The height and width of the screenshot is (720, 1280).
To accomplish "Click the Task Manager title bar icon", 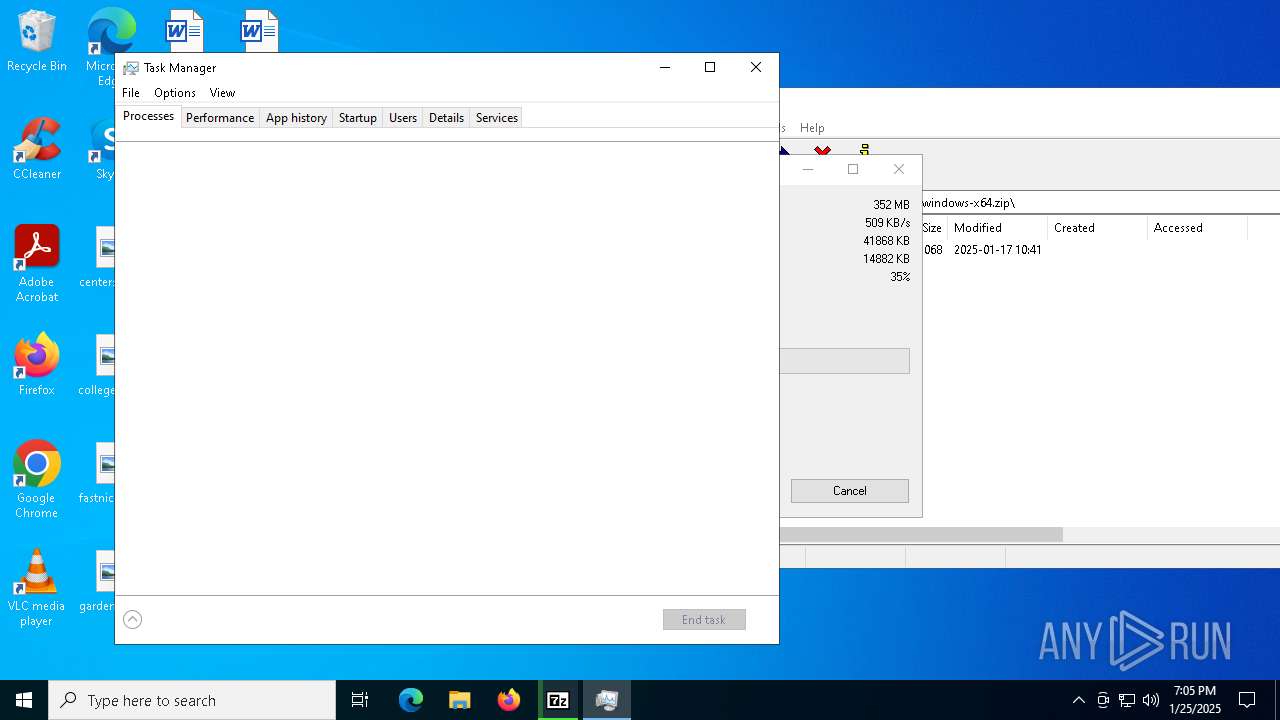I will coord(130,68).
